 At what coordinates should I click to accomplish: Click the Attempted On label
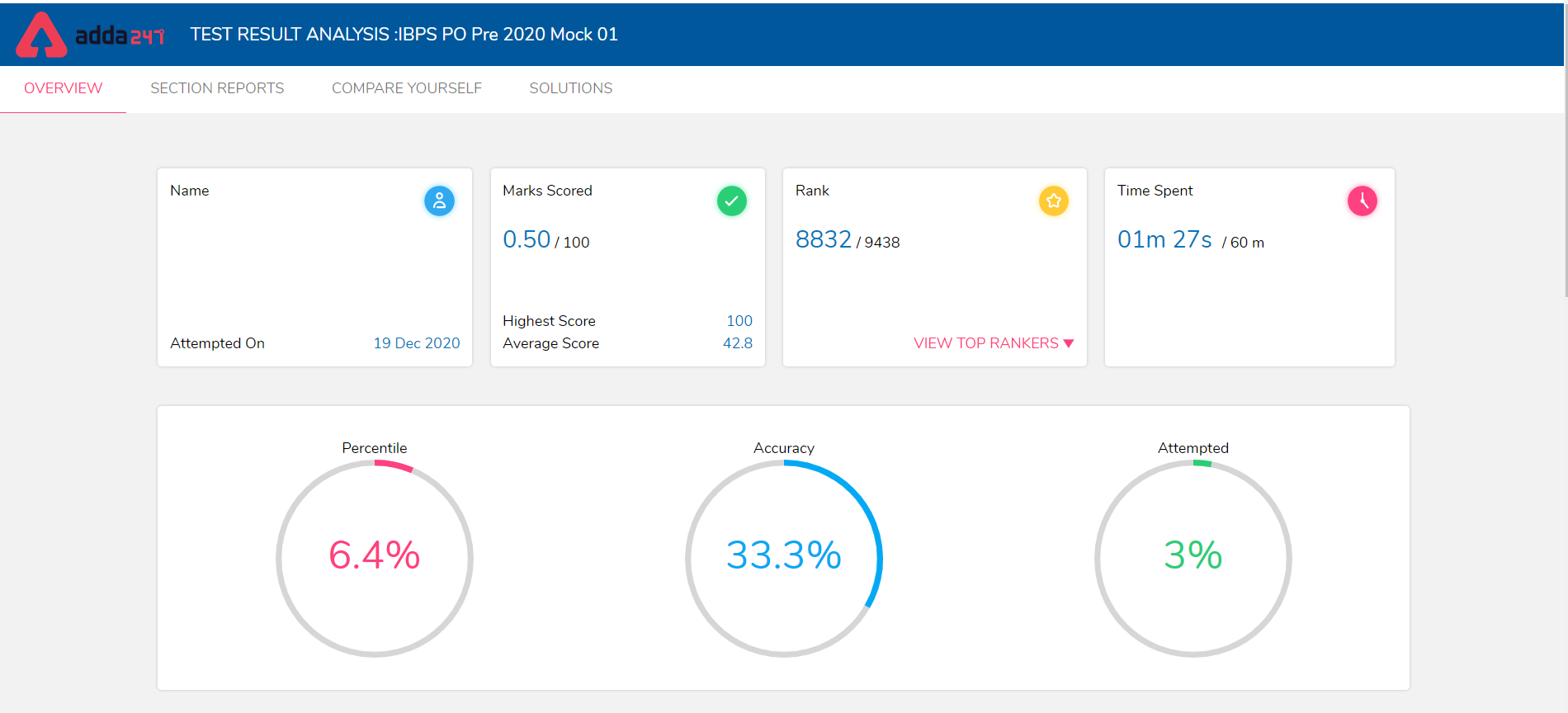(x=217, y=343)
